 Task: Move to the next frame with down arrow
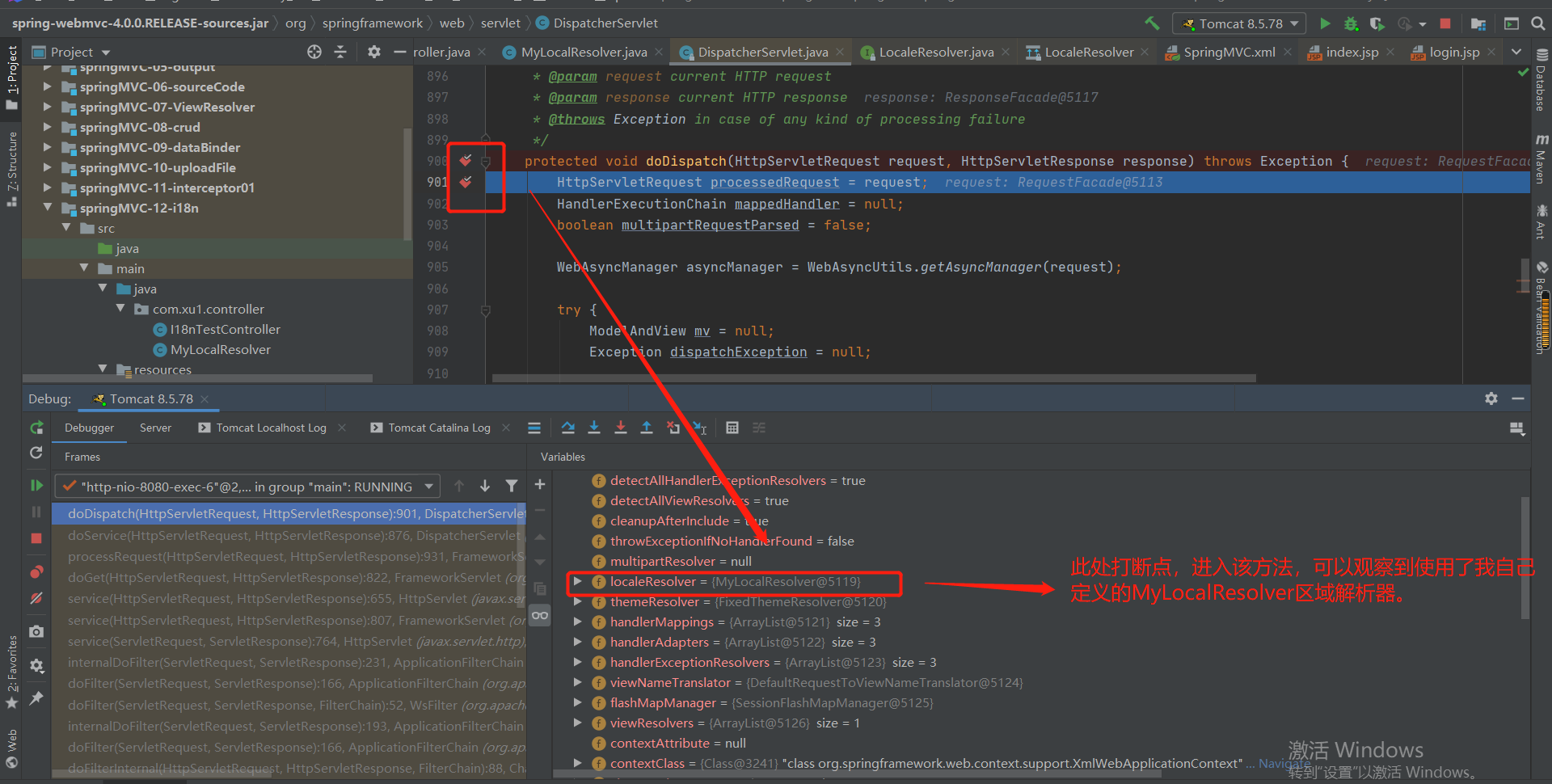(x=485, y=486)
